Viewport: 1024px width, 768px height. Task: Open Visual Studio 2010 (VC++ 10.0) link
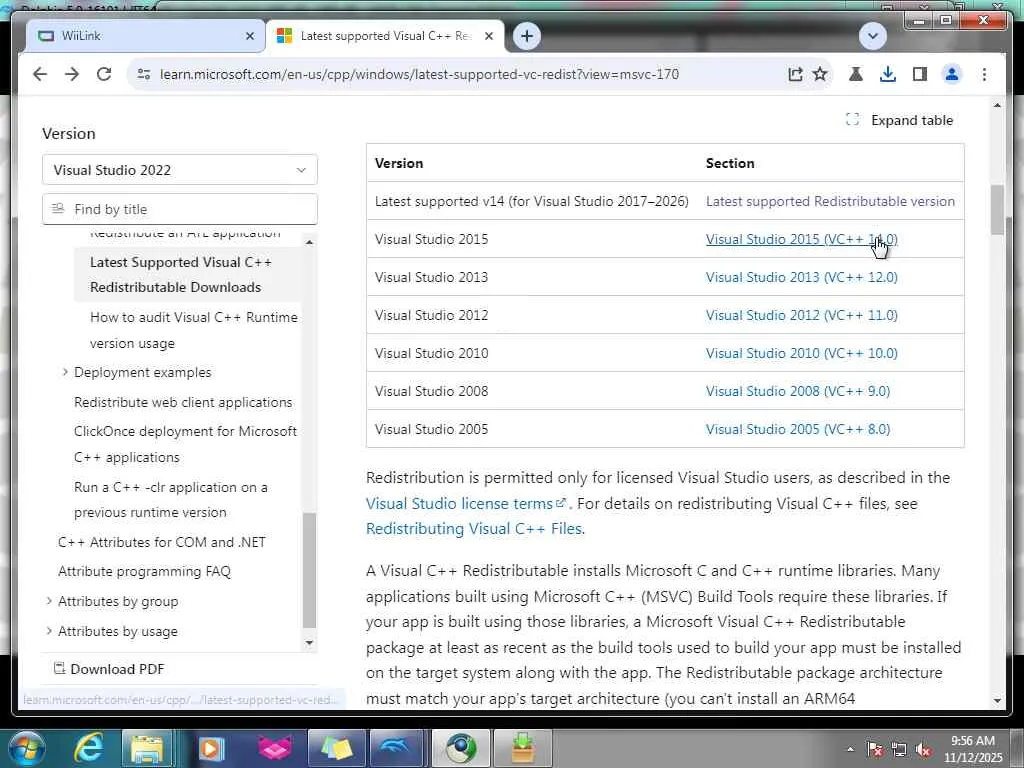pos(801,353)
